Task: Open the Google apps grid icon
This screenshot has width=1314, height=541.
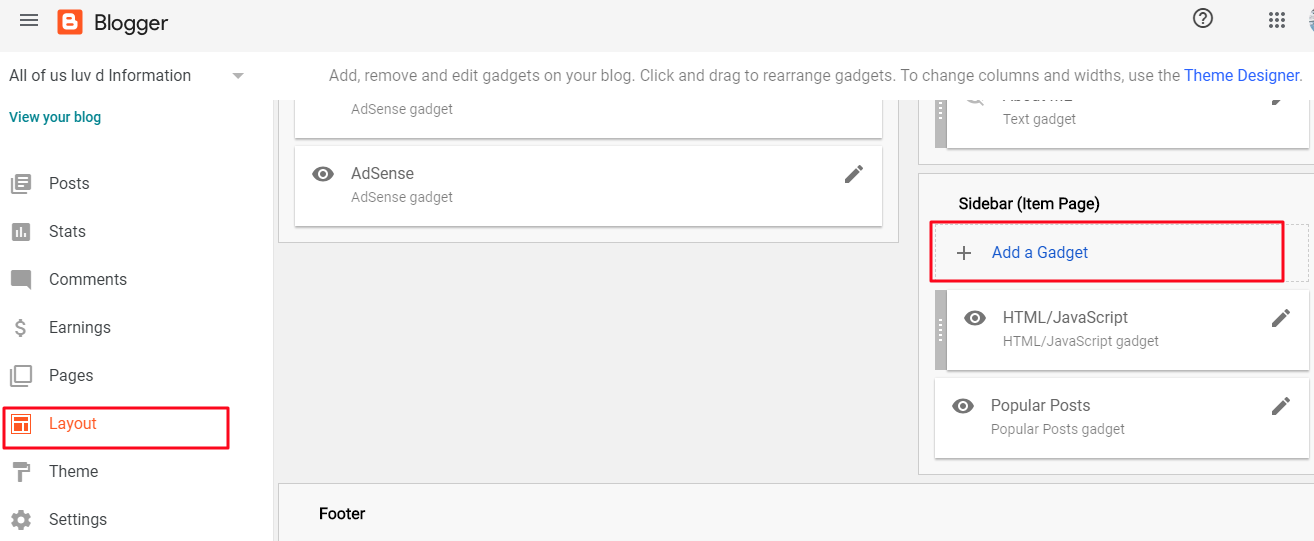Action: (x=1276, y=20)
